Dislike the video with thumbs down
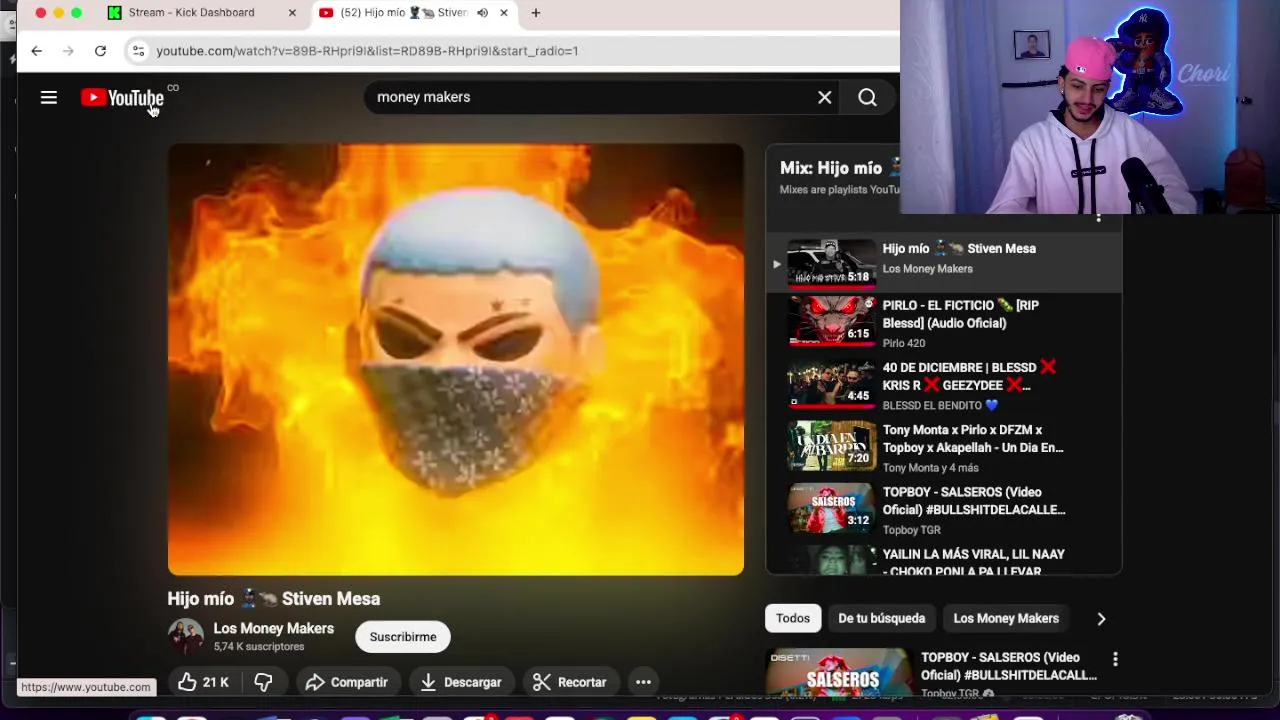This screenshot has width=1280, height=720. point(263,682)
